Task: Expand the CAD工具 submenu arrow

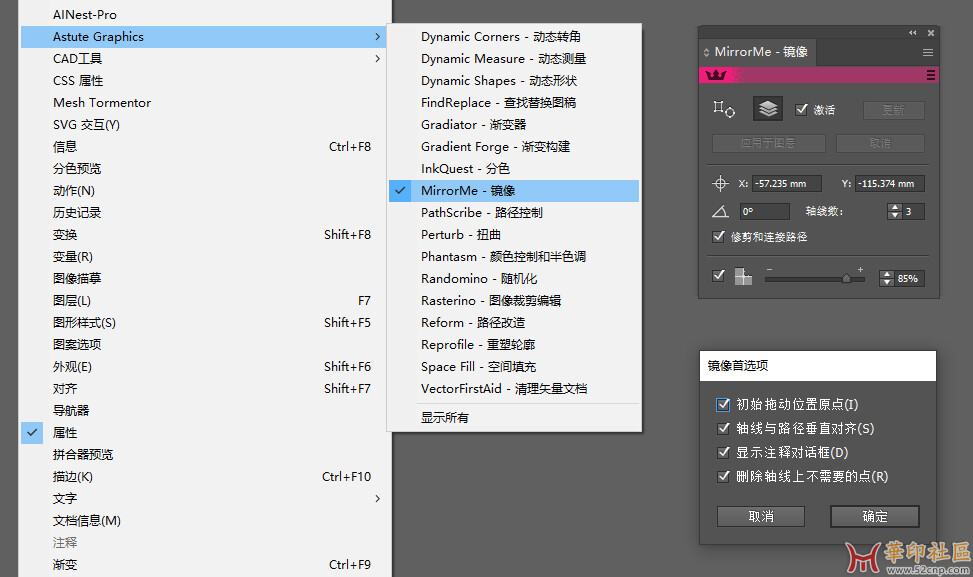Action: [x=377, y=58]
